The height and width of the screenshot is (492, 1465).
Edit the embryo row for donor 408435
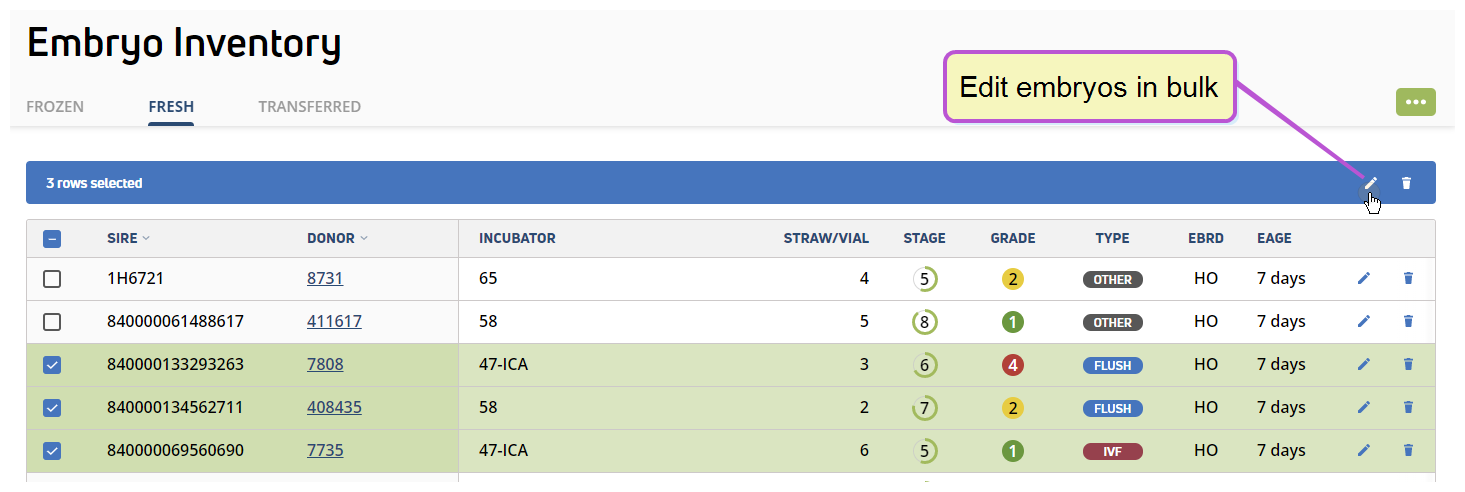point(1363,408)
